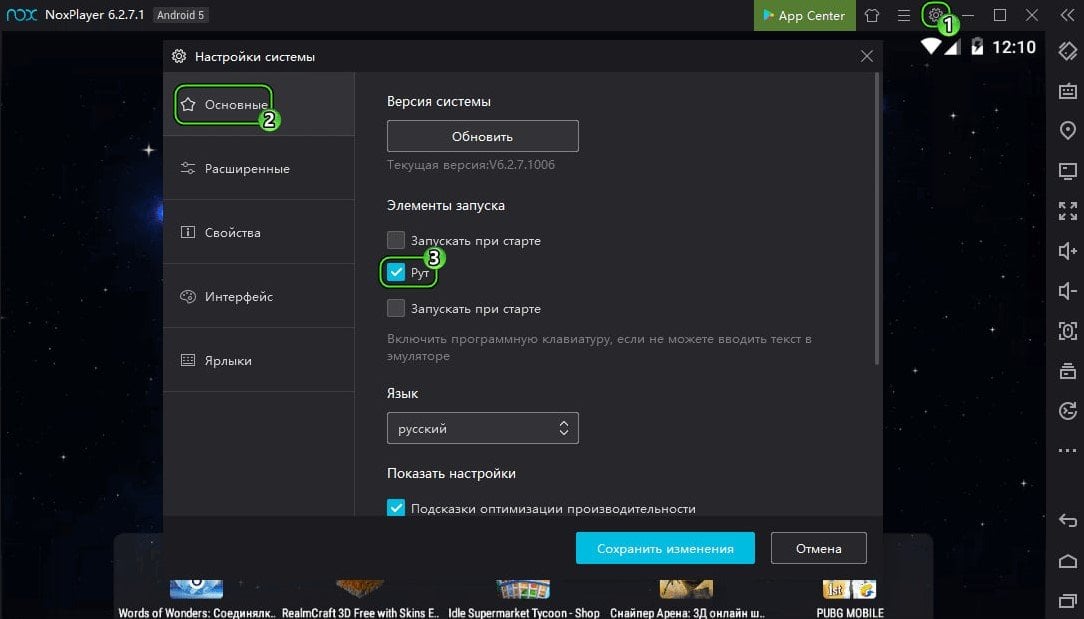The height and width of the screenshot is (619, 1084).
Task: Click Сохранить изменения
Action: point(665,548)
